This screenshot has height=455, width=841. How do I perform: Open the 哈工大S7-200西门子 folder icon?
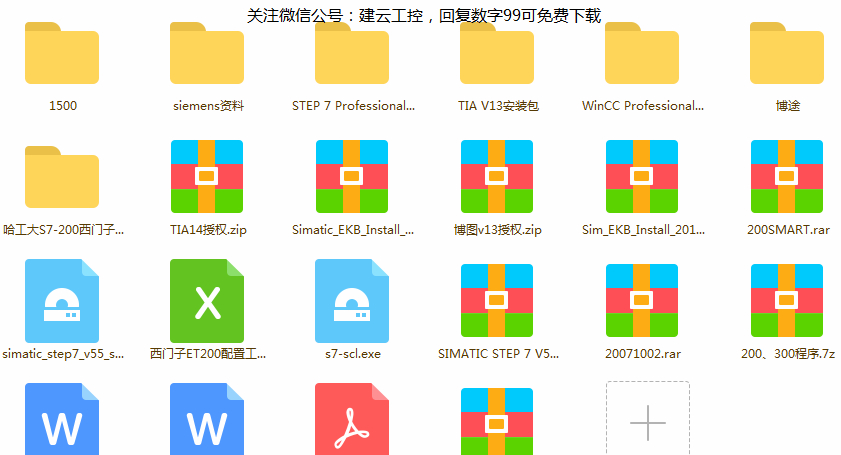[x=62, y=177]
